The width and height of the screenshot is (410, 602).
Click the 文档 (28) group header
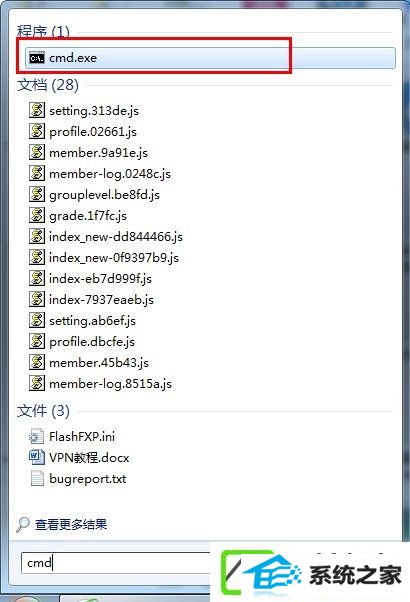48,85
